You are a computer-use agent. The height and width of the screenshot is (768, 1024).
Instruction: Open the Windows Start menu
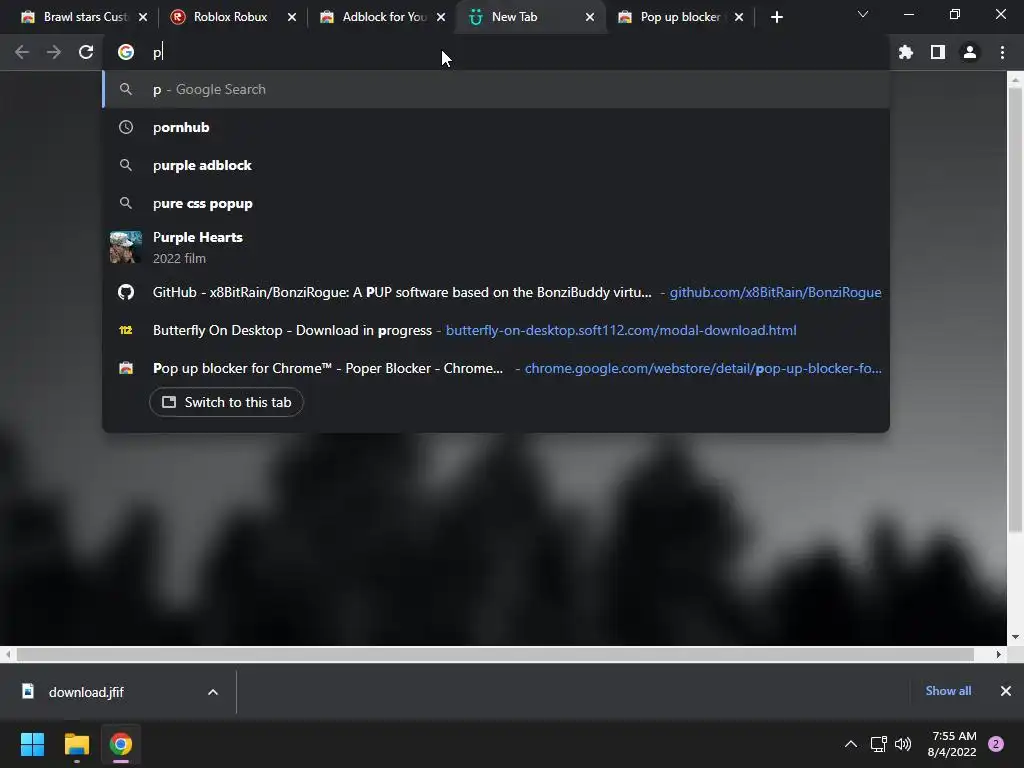click(x=32, y=744)
